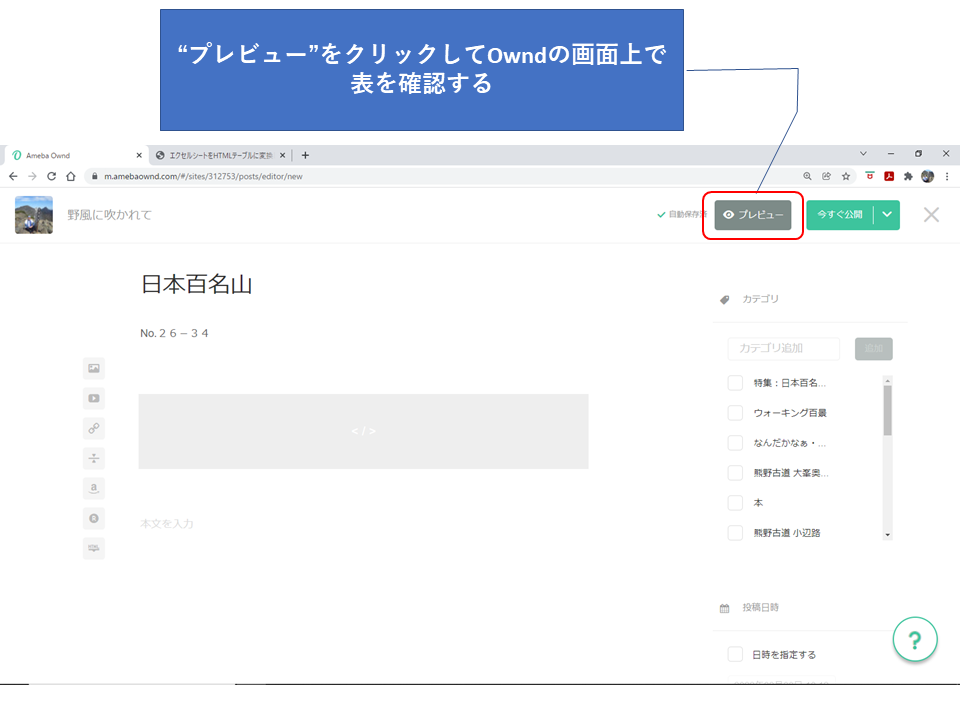Open the Chrome three-dot menu
Image resolution: width=960 pixels, height=720 pixels.
pos(947,176)
